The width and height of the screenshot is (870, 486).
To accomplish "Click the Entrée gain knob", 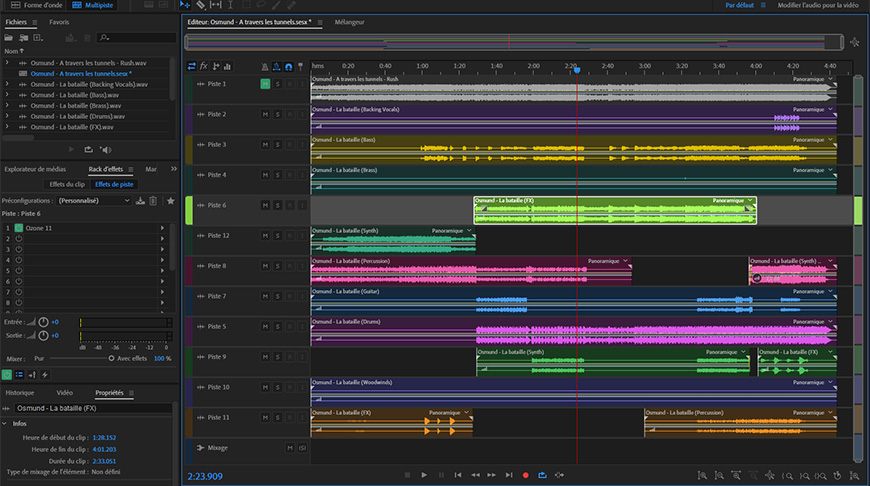I will 43,322.
